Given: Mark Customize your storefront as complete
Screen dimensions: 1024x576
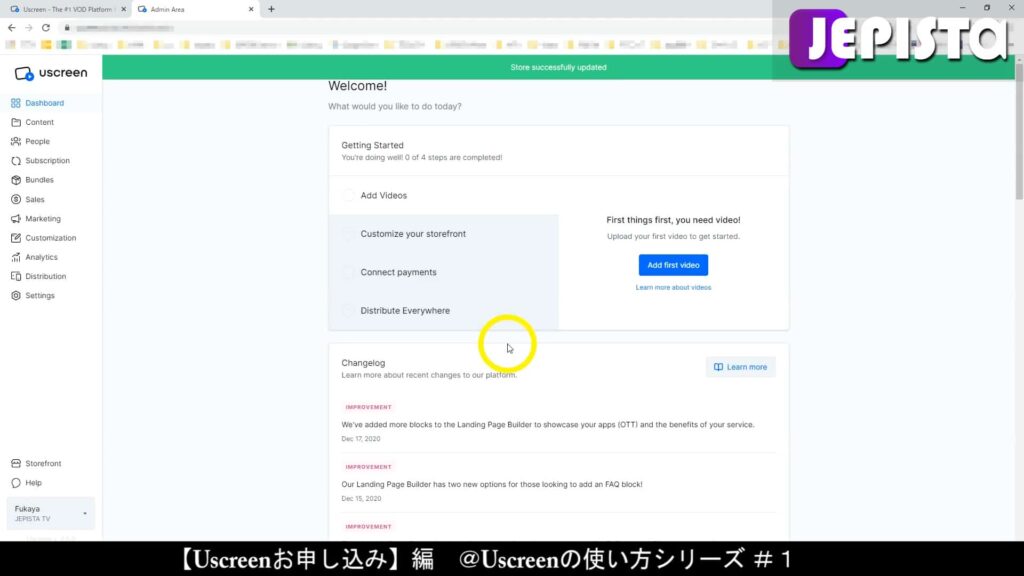Looking at the screenshot, I should (x=350, y=233).
